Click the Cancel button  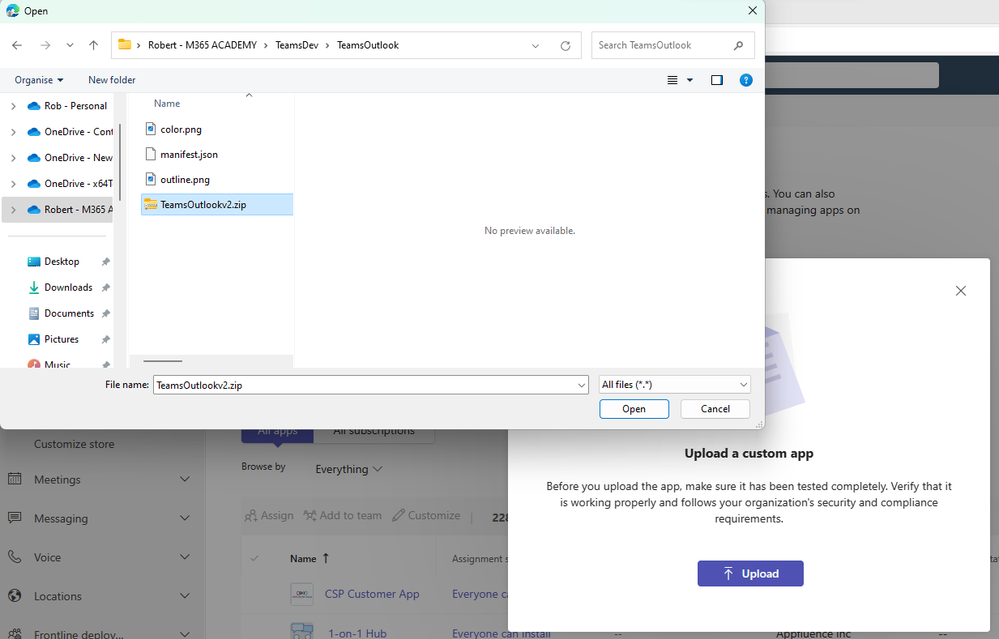(715, 409)
